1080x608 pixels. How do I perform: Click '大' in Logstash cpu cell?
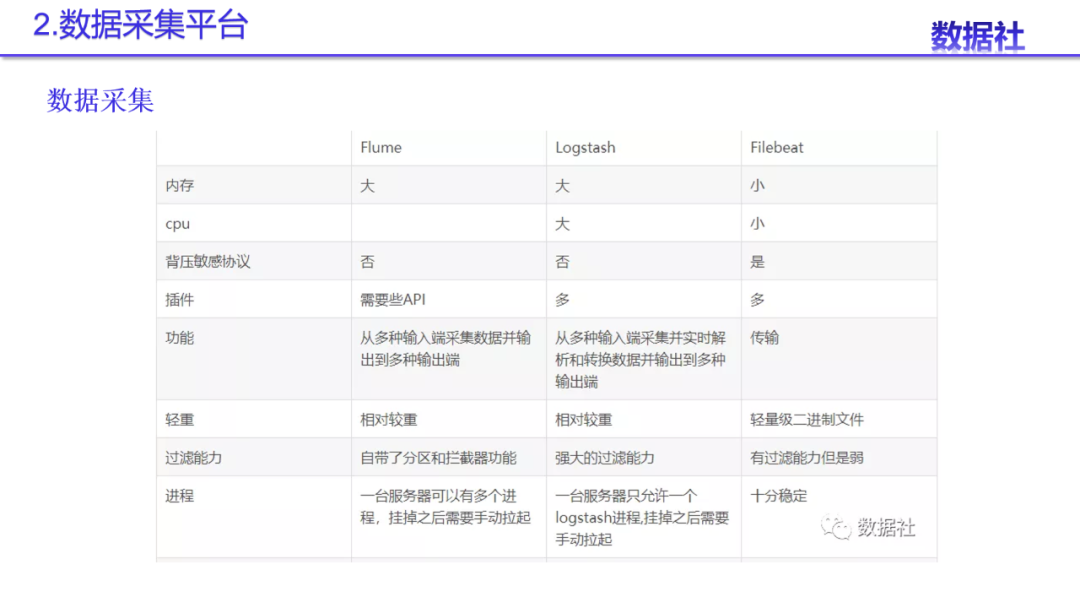coord(563,224)
